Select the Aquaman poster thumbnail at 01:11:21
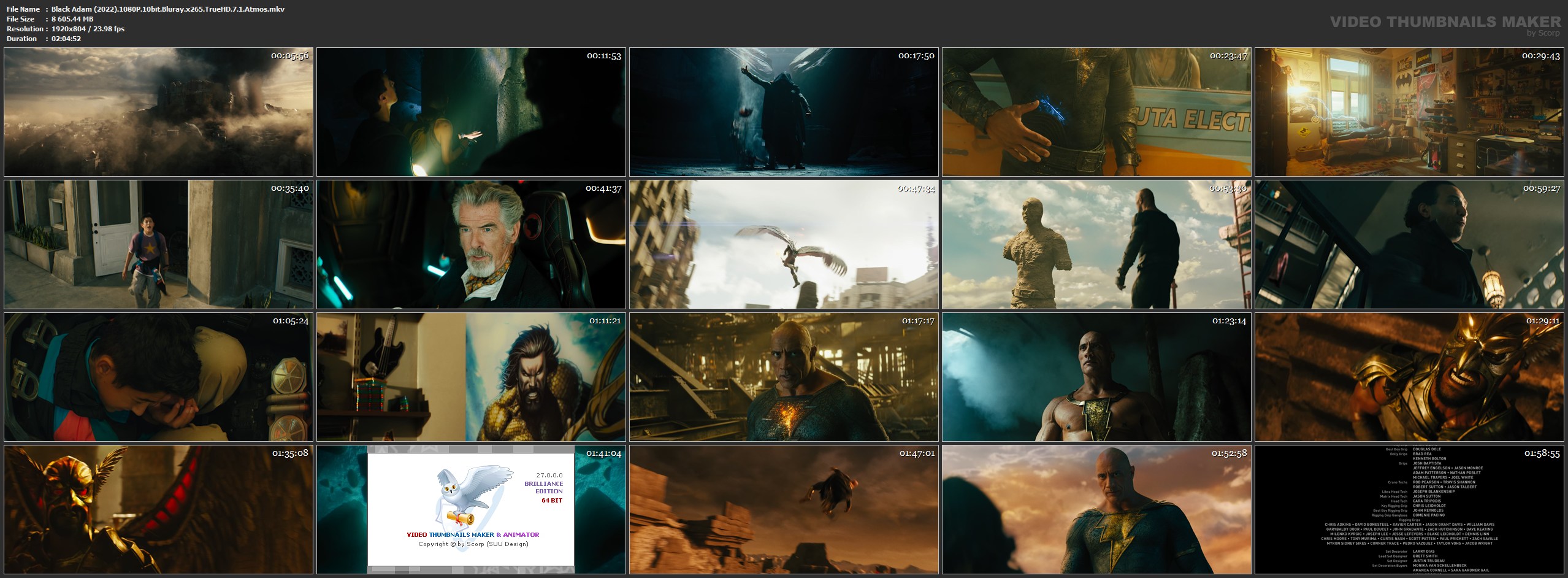1568x578 pixels. [471, 377]
